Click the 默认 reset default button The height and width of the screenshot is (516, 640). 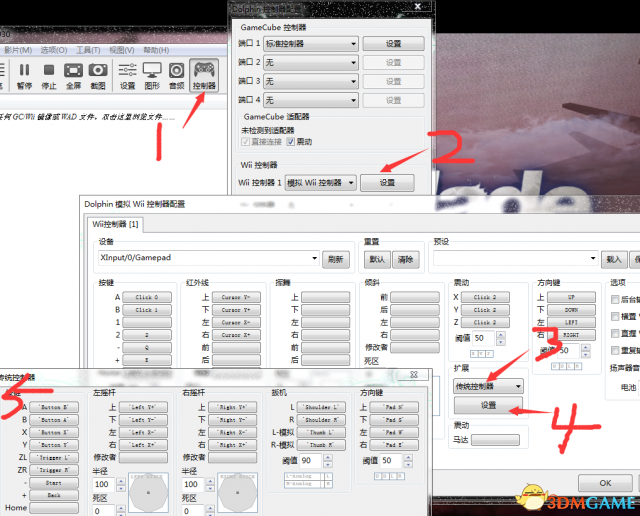pos(377,259)
